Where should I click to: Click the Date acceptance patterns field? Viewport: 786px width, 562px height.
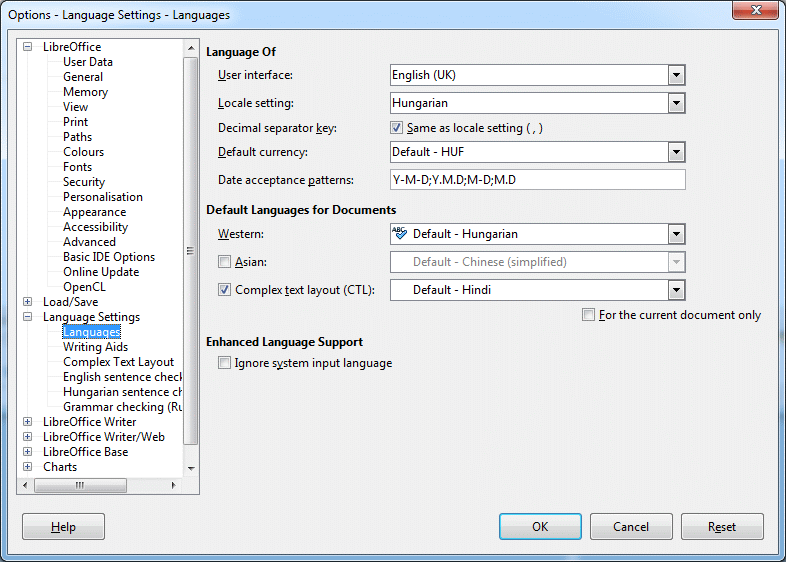click(537, 180)
